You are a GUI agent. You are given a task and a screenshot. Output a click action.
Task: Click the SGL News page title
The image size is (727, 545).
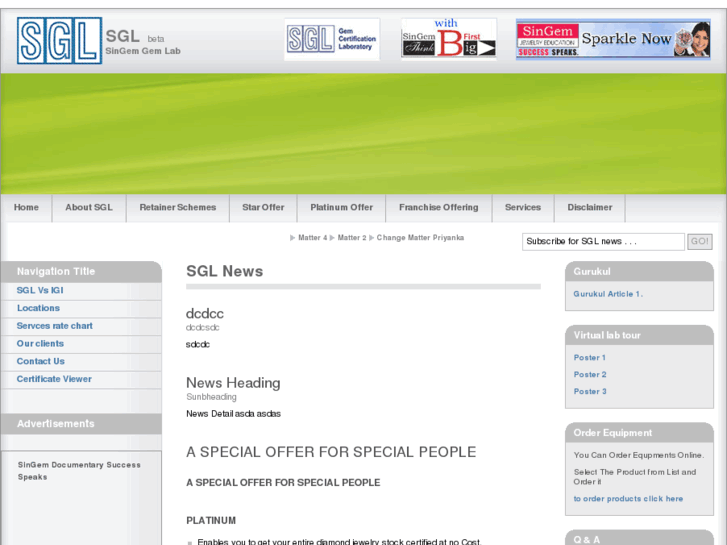[x=224, y=271]
